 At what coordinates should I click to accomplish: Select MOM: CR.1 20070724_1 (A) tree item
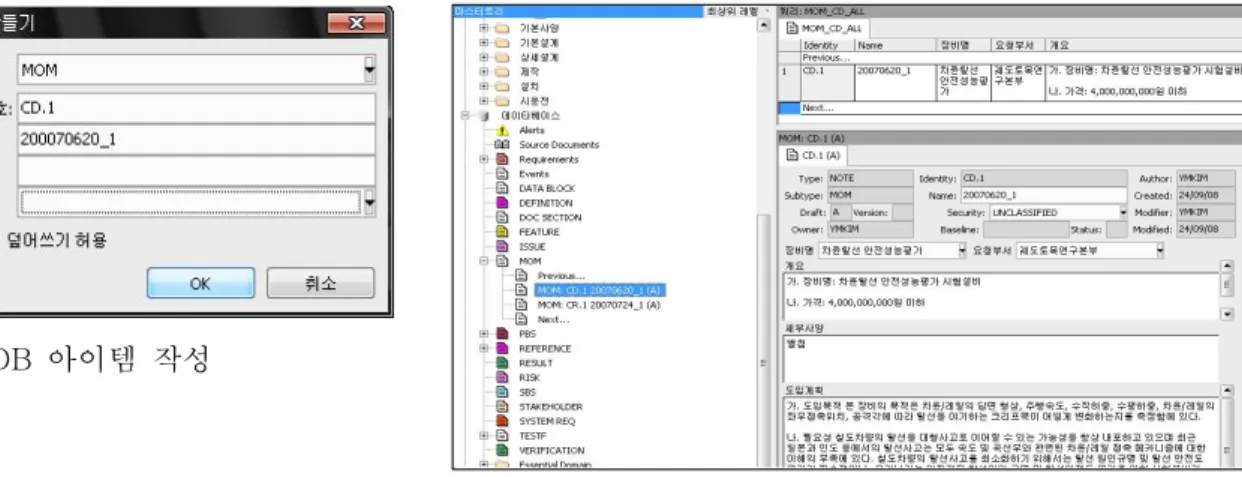pos(599,305)
